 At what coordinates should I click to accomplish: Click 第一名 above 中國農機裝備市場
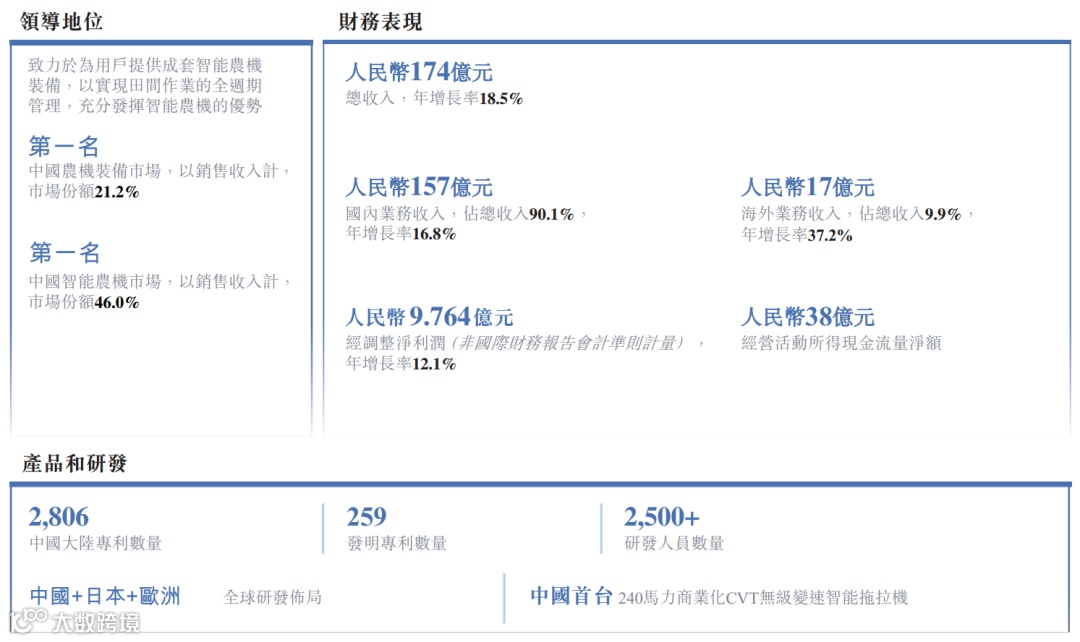coord(64,146)
